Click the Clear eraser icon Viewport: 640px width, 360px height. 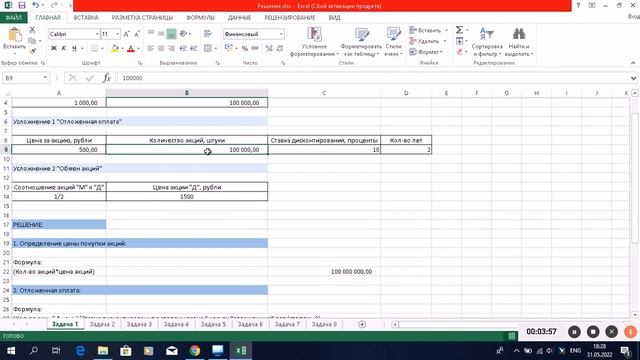(x=460, y=51)
